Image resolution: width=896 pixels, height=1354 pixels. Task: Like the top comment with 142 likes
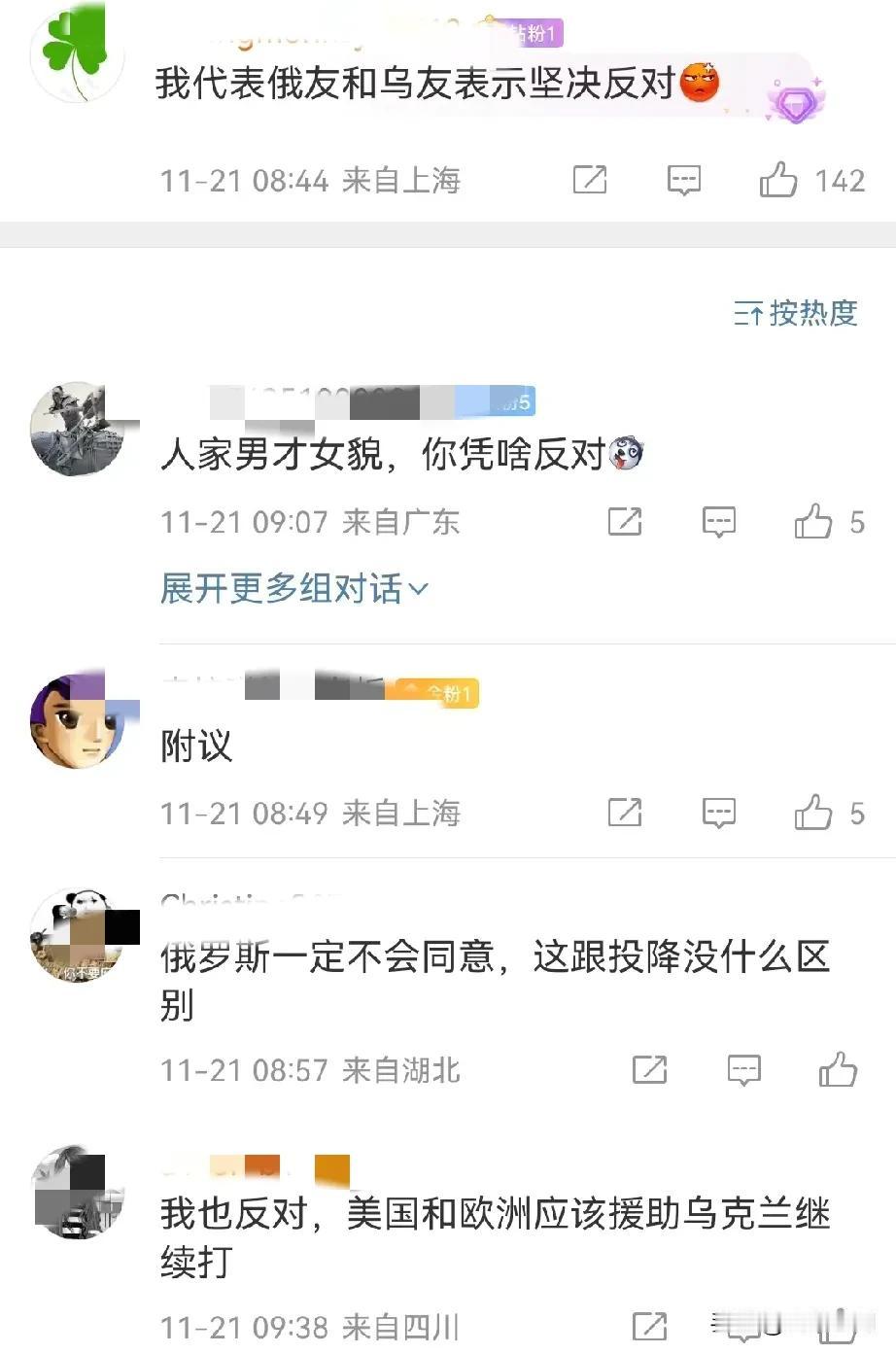click(x=778, y=180)
